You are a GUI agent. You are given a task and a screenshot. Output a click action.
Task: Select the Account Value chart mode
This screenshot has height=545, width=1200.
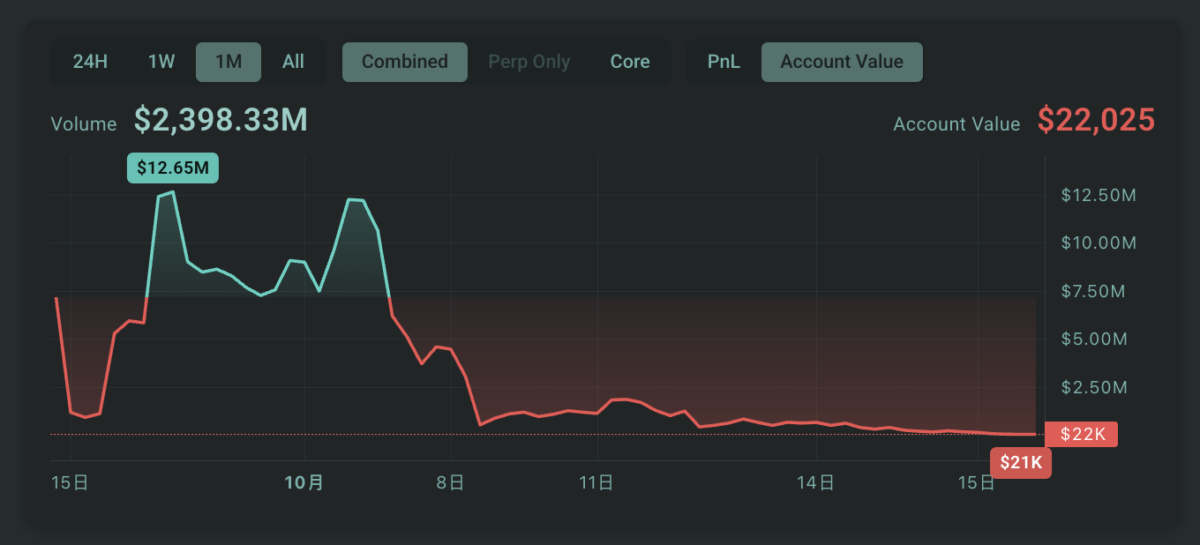tap(842, 61)
